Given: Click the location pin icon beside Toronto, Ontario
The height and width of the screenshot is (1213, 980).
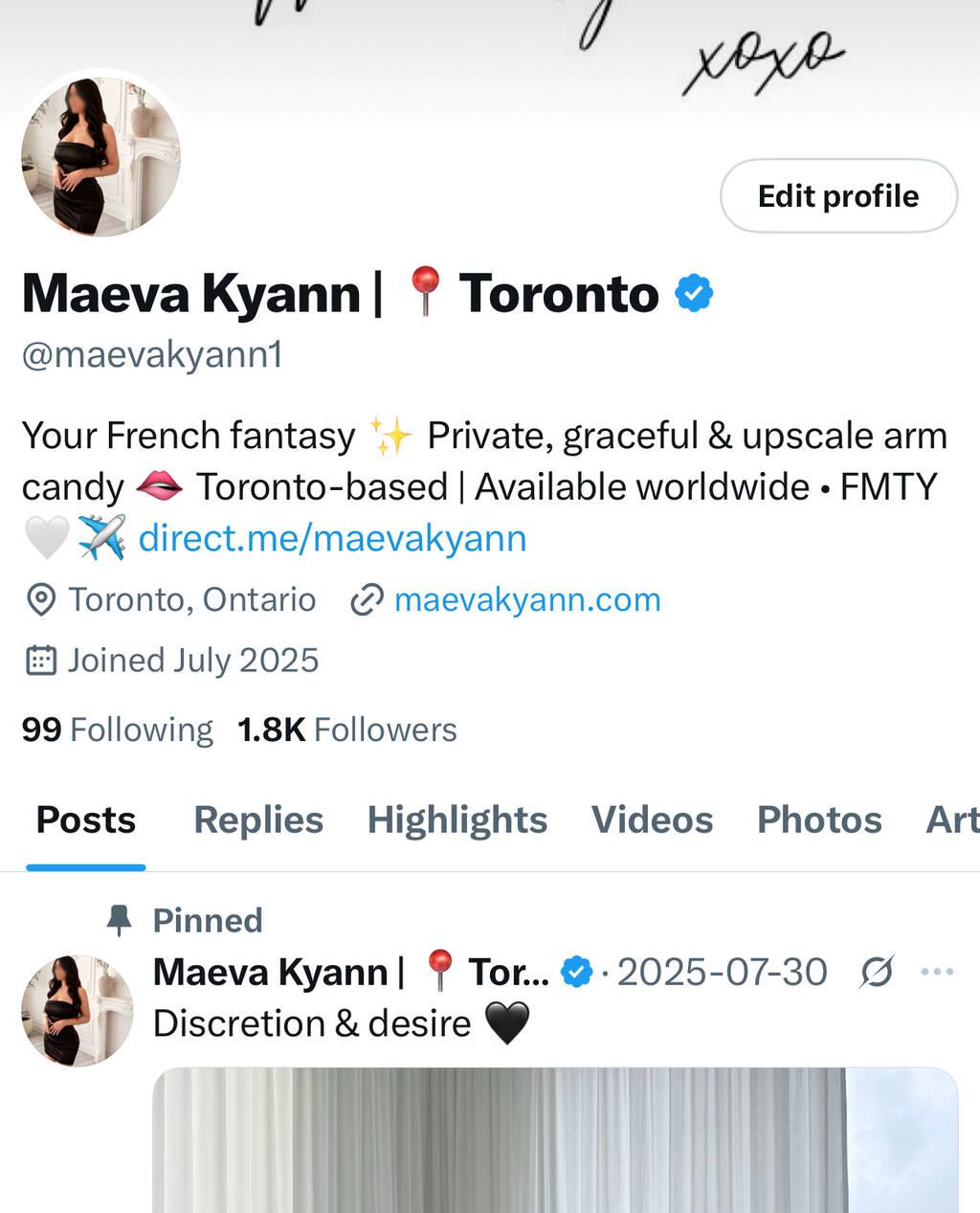Looking at the screenshot, I should (40, 600).
